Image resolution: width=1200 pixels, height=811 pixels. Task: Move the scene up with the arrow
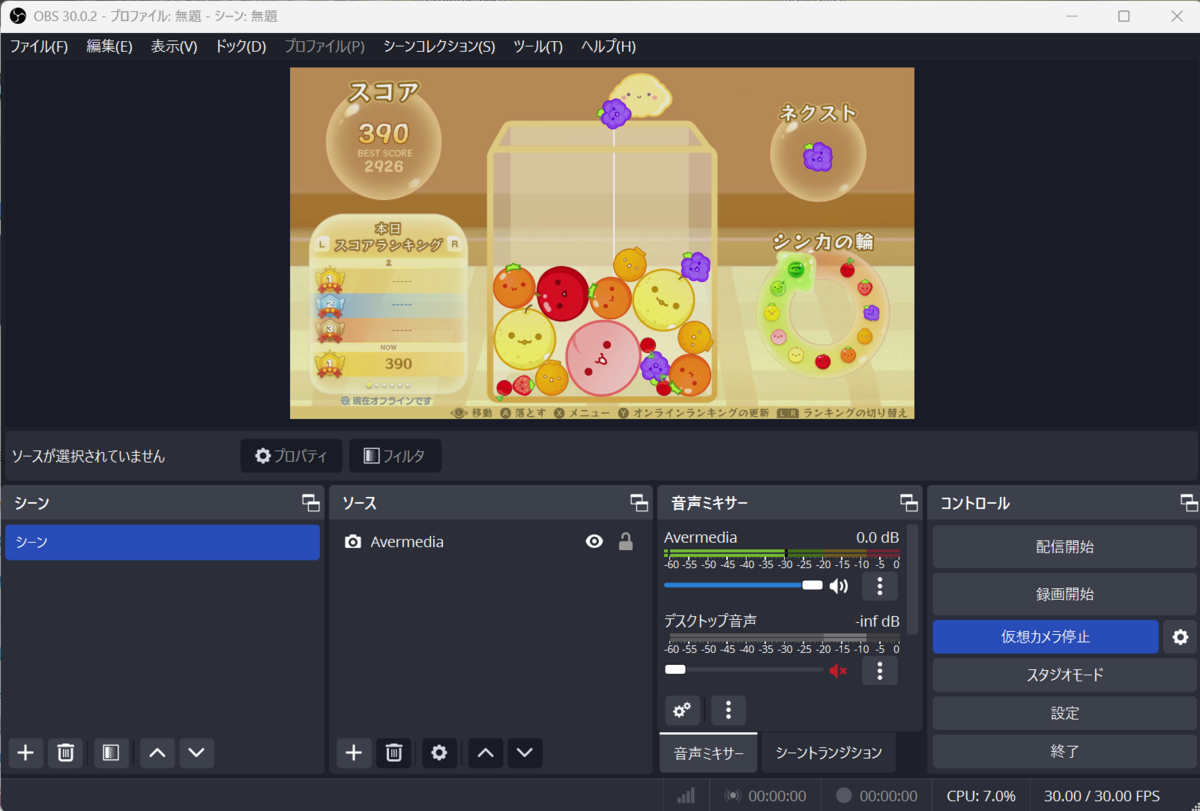[157, 752]
